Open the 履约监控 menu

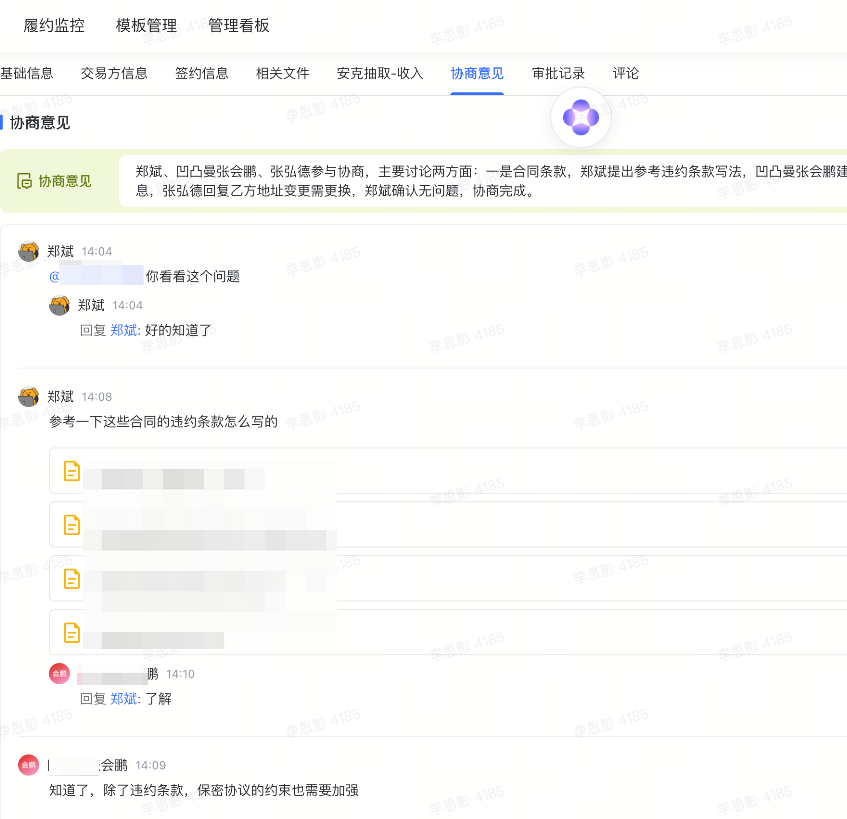[x=54, y=25]
